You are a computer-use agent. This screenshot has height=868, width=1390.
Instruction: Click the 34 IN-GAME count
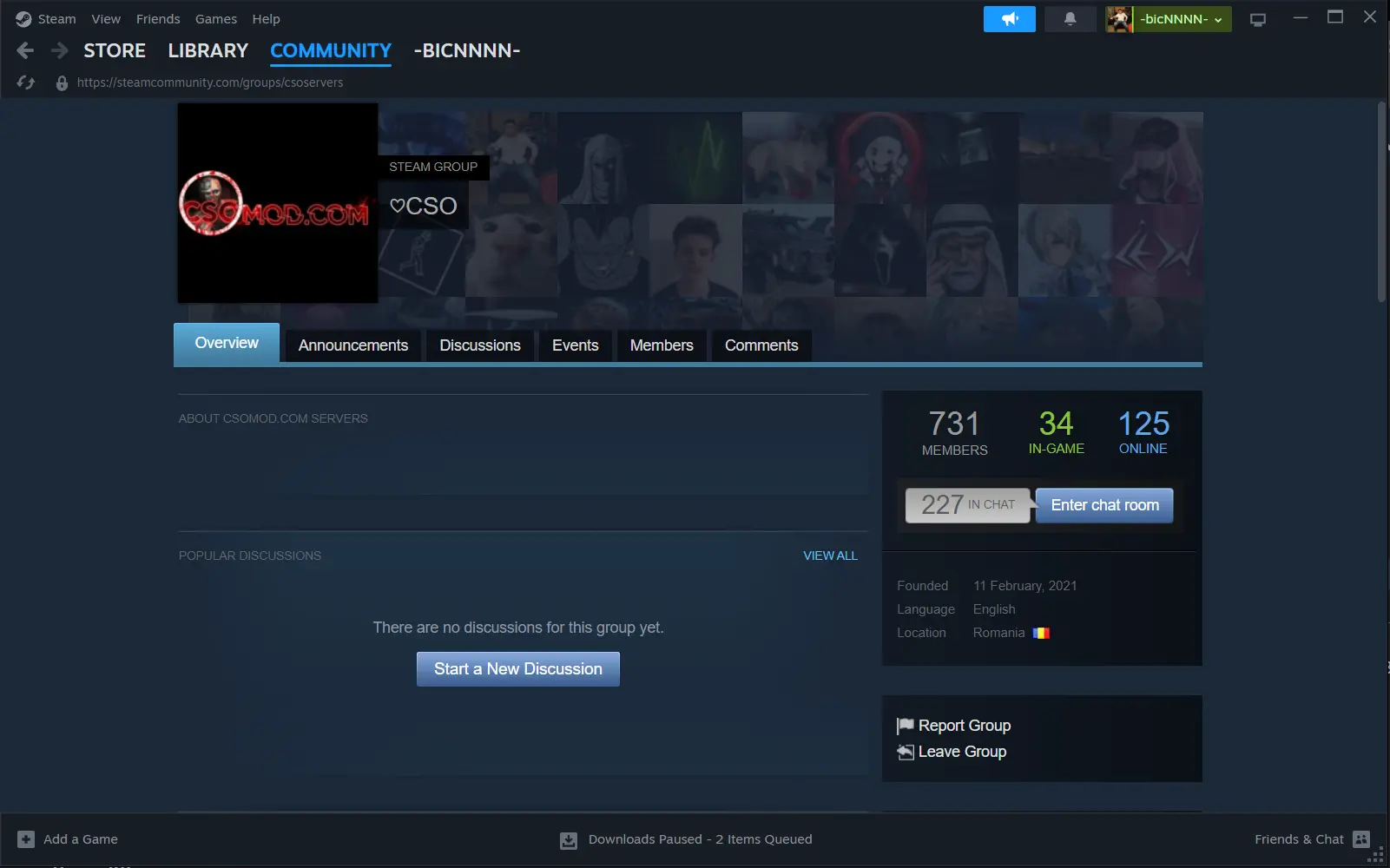pos(1057,431)
